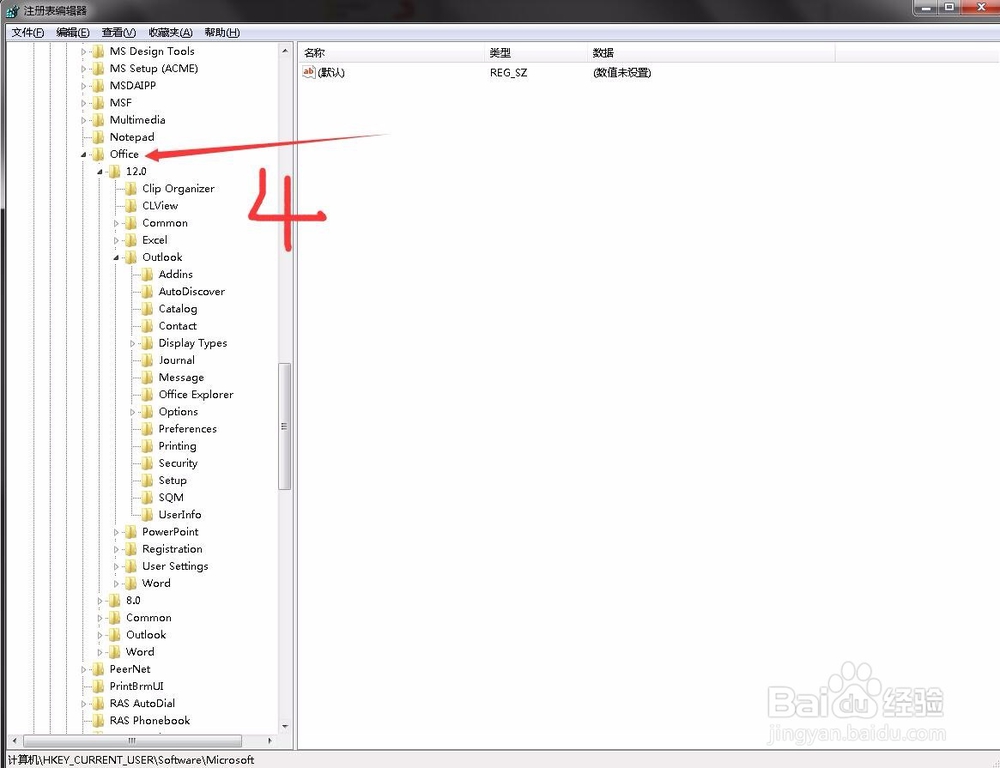Open the 文件(F) menu

click(28, 33)
